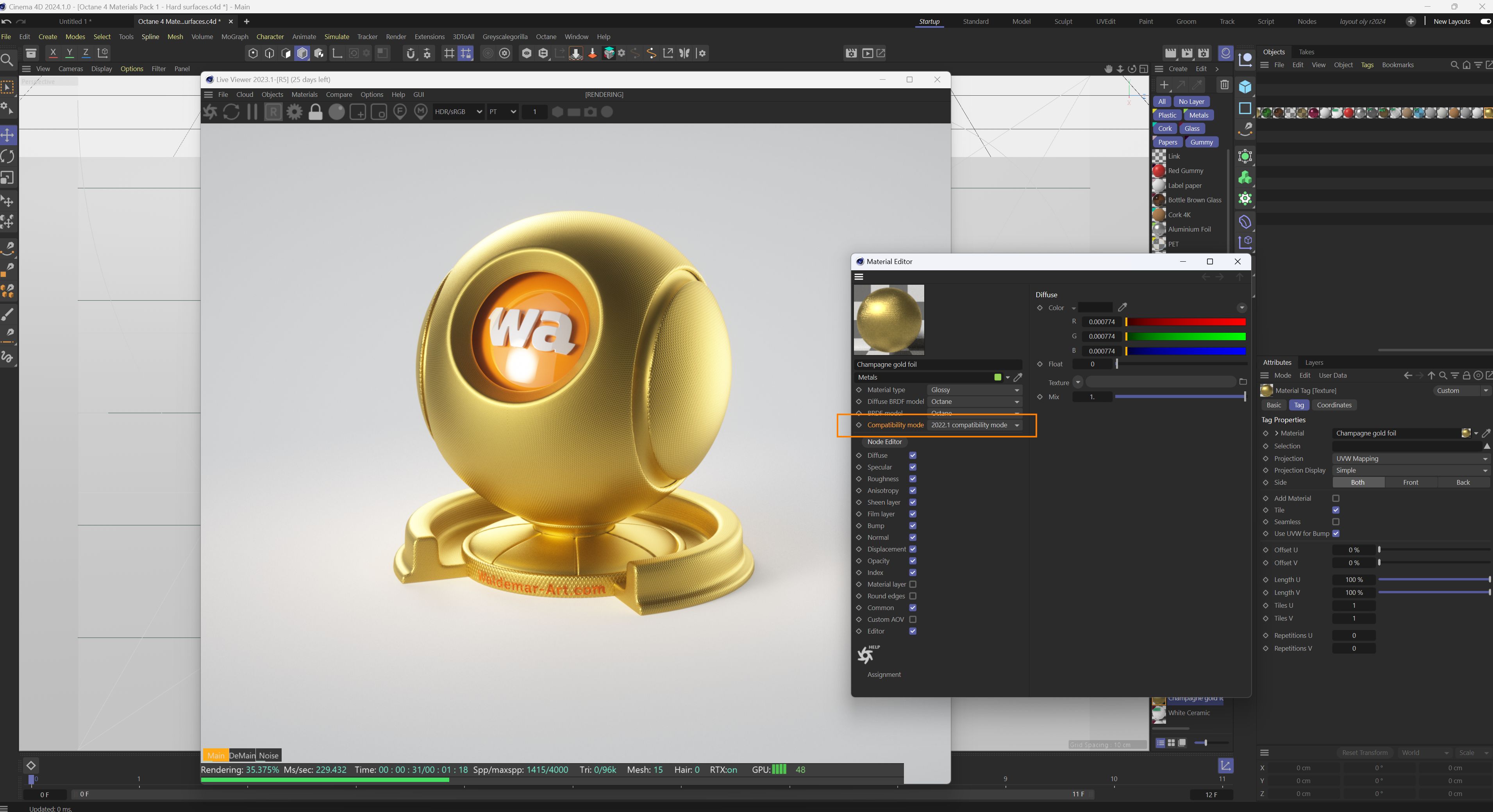Restart render with the refresh arrows icon
Viewport: 1493px width, 812px height.
point(231,112)
